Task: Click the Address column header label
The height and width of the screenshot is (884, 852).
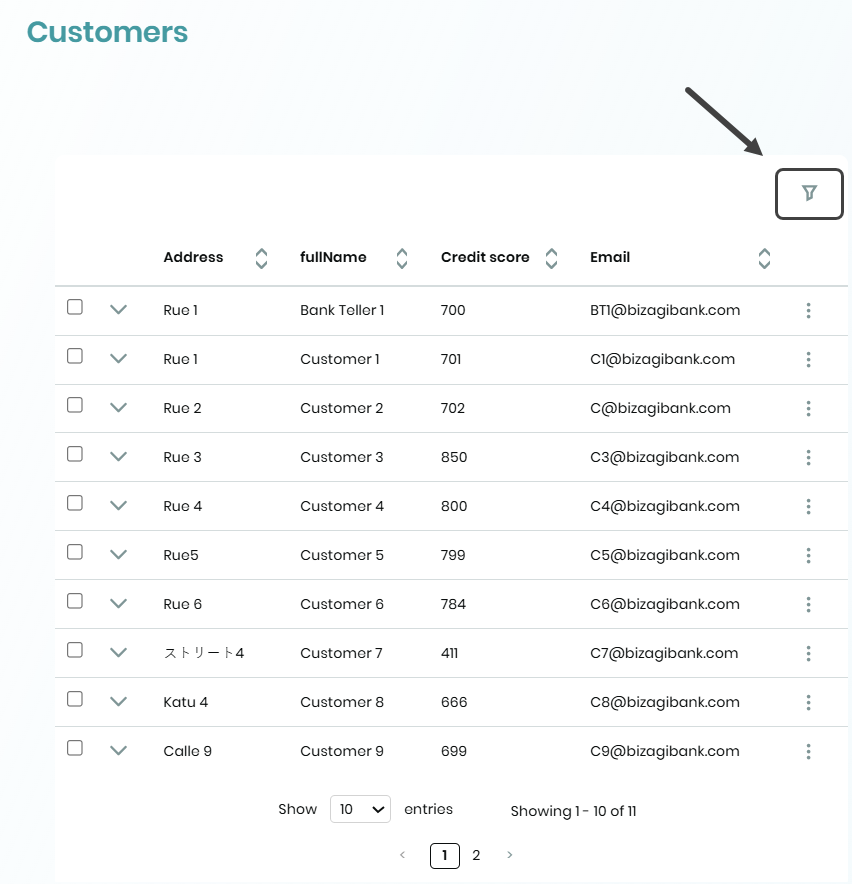Action: coord(193,257)
